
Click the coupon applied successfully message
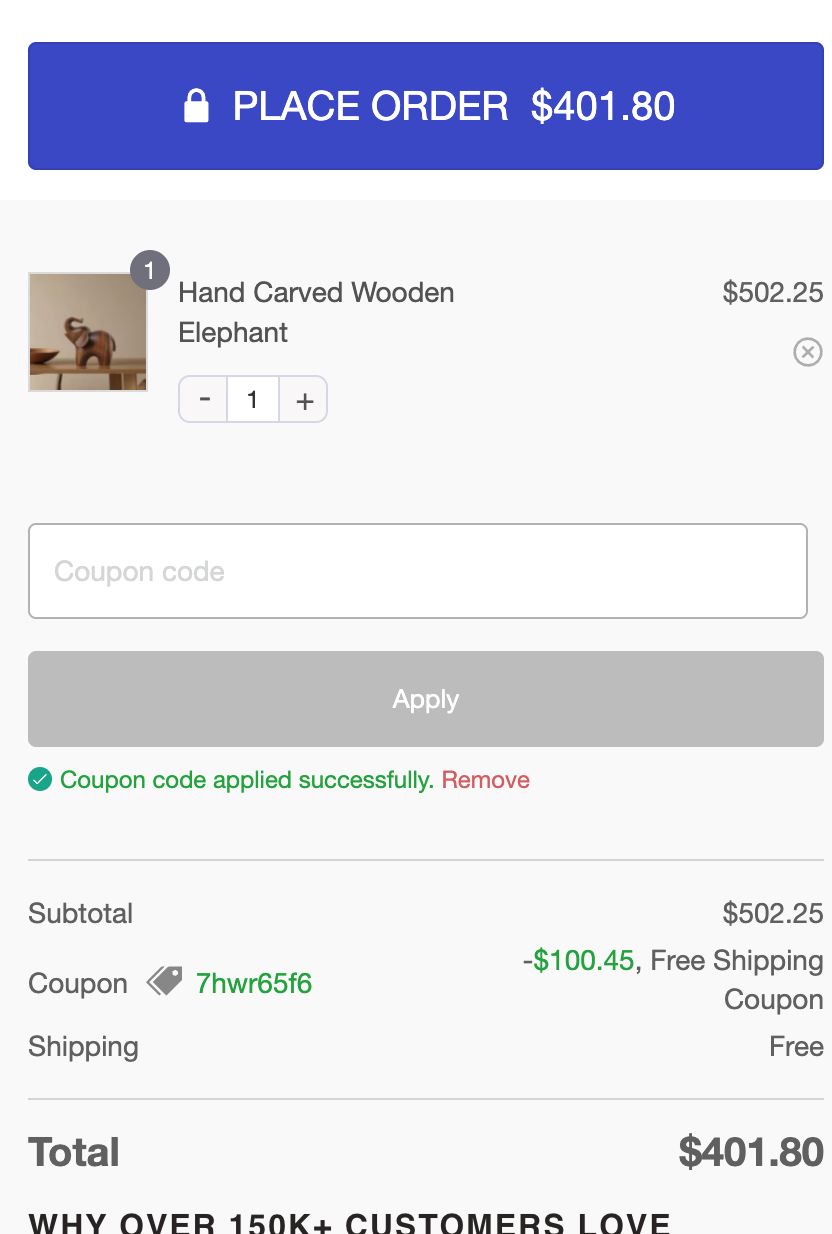pyautogui.click(x=247, y=780)
